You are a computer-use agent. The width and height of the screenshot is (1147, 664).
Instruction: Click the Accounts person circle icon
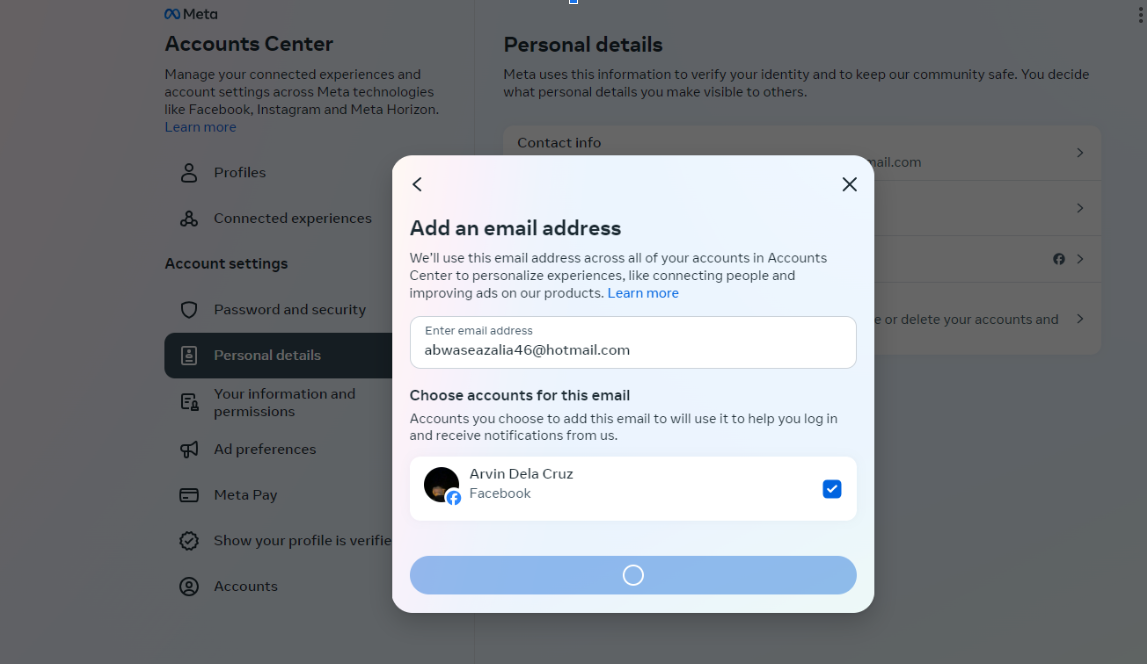(189, 587)
